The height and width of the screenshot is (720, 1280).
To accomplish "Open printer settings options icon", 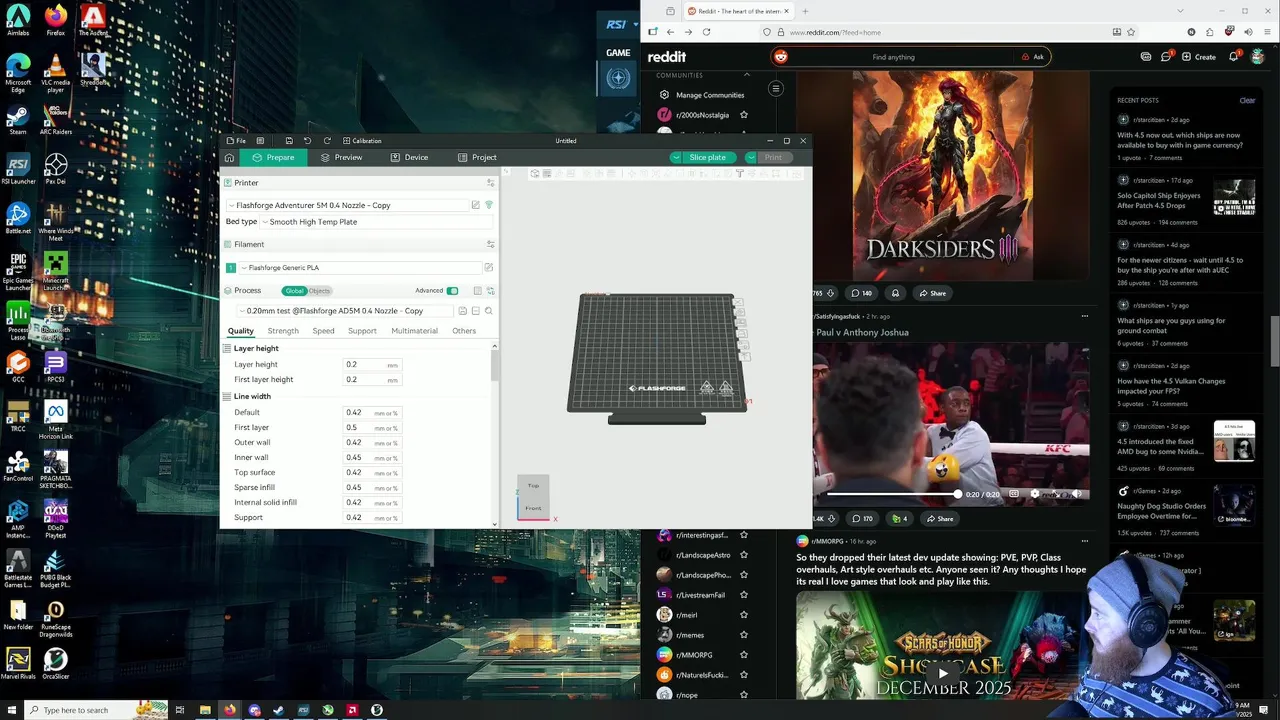I will point(490,183).
